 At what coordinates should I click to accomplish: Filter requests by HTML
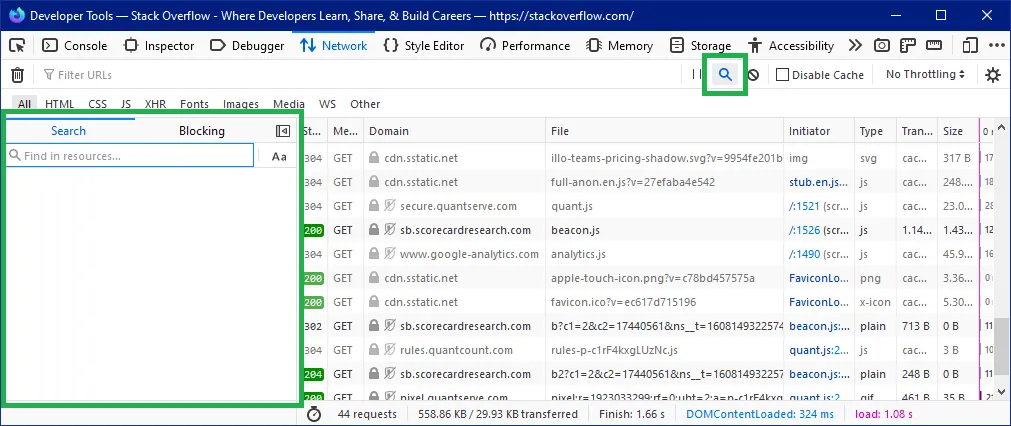coord(59,104)
